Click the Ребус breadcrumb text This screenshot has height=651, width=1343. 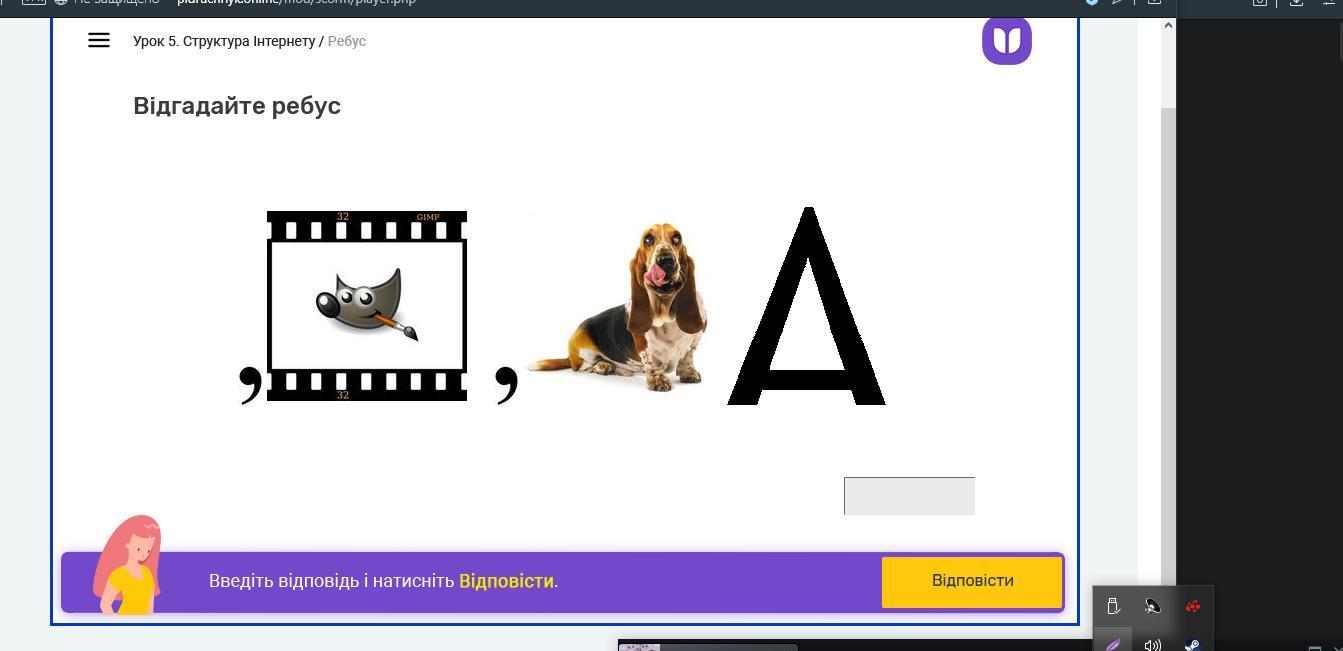347,41
